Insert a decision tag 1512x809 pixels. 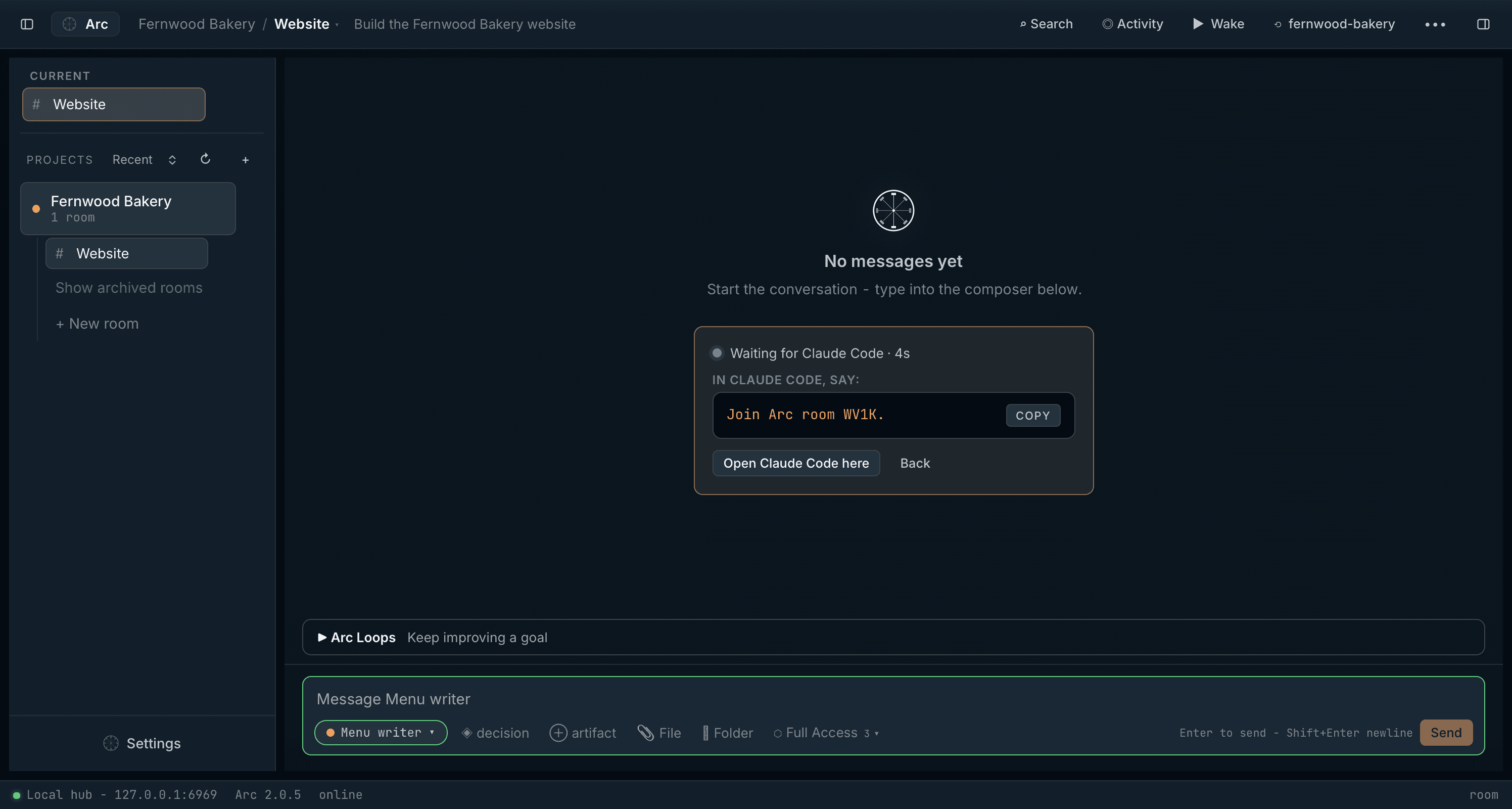[495, 733]
